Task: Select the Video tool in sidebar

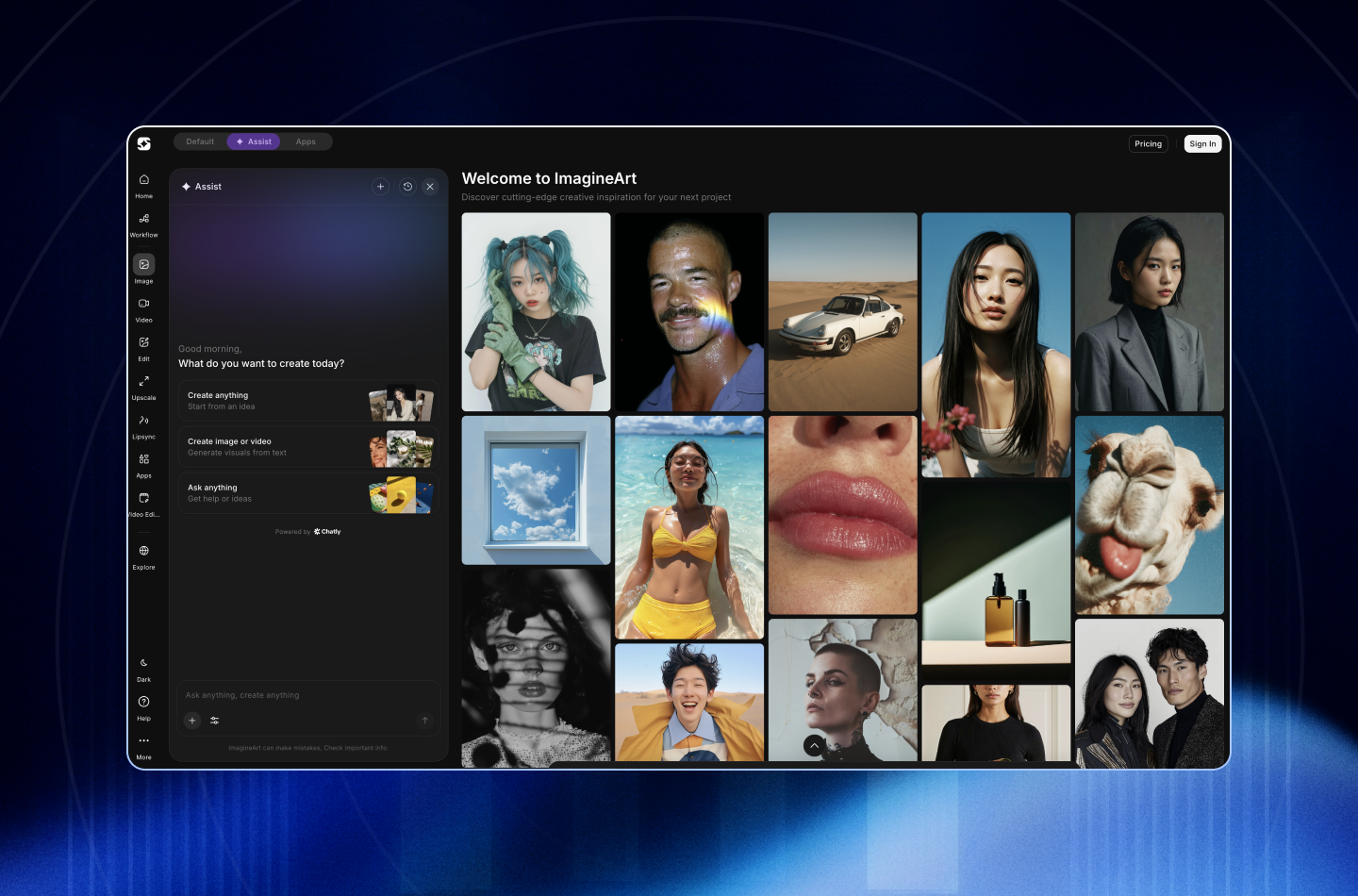Action: click(x=143, y=305)
